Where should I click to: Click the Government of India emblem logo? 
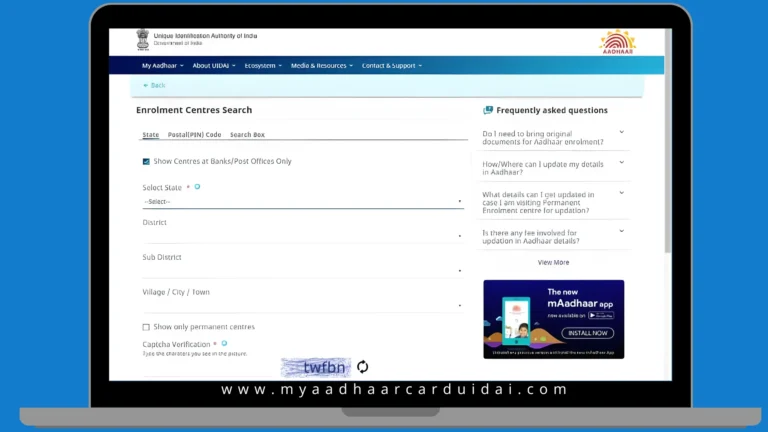[143, 39]
